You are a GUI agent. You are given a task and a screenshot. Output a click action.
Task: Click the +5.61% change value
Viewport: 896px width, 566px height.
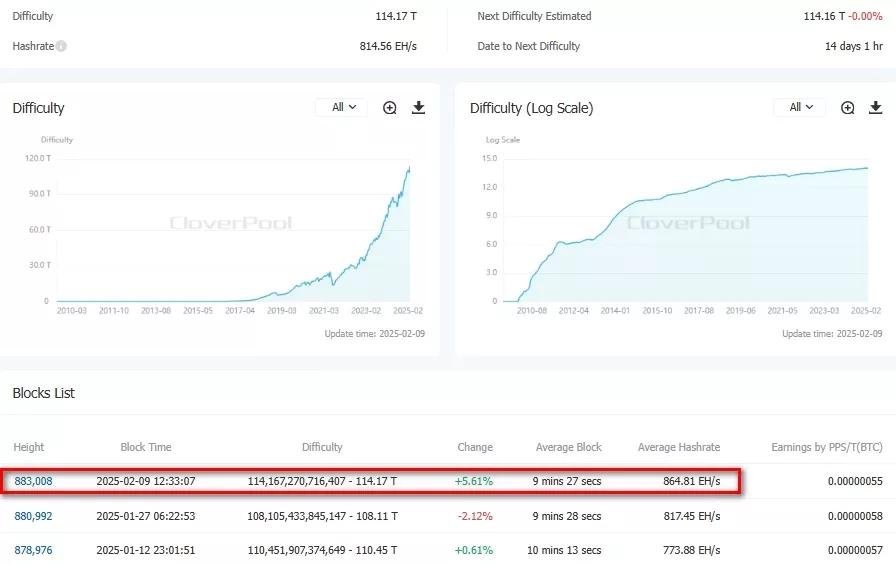tap(474, 481)
